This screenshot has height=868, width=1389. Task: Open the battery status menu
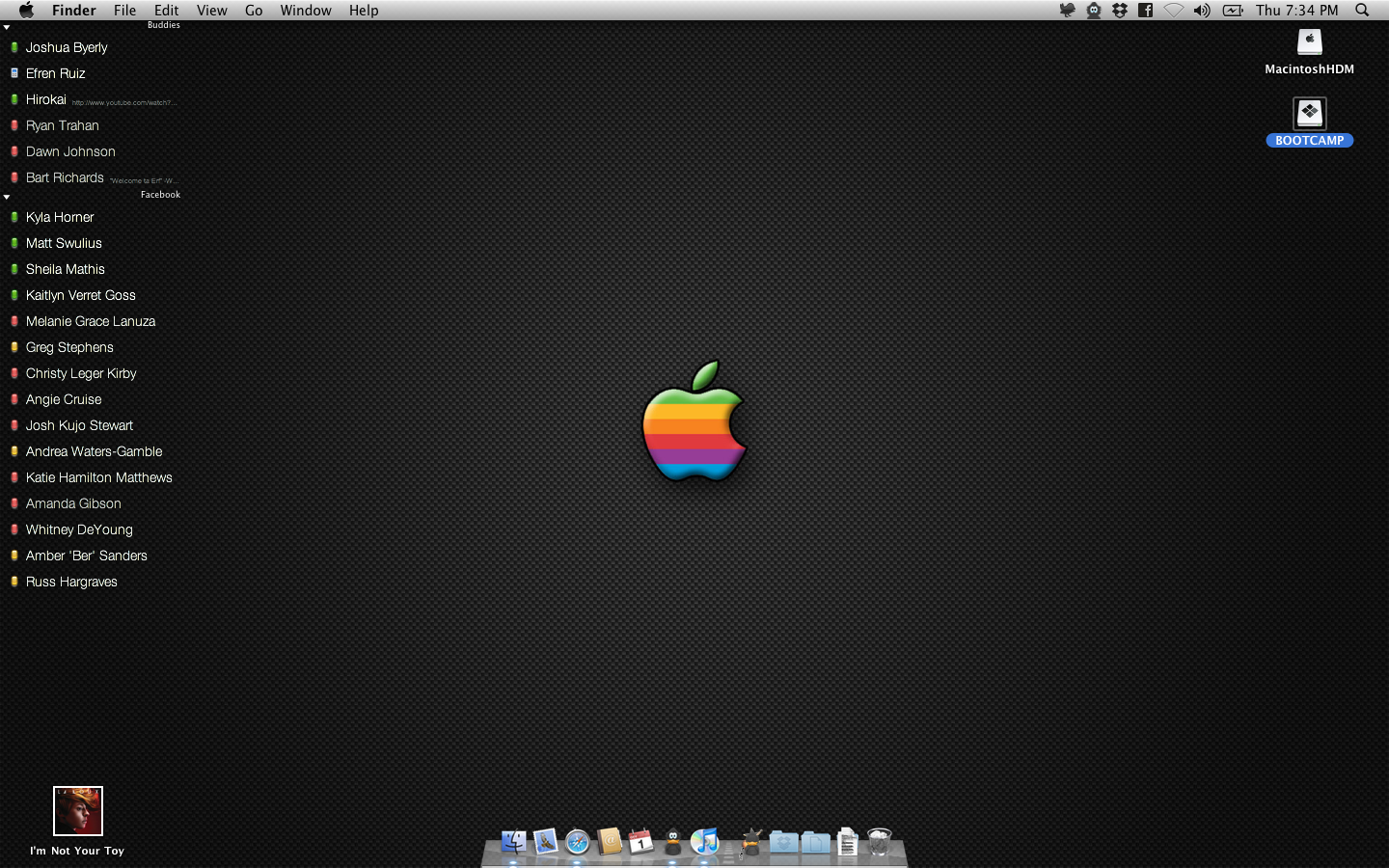click(x=1233, y=11)
